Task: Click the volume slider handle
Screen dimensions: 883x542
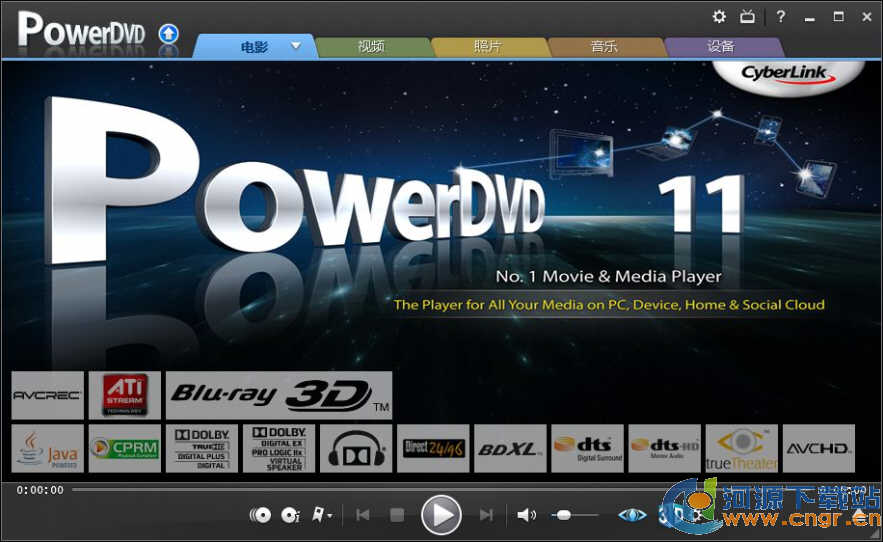Action: point(564,515)
